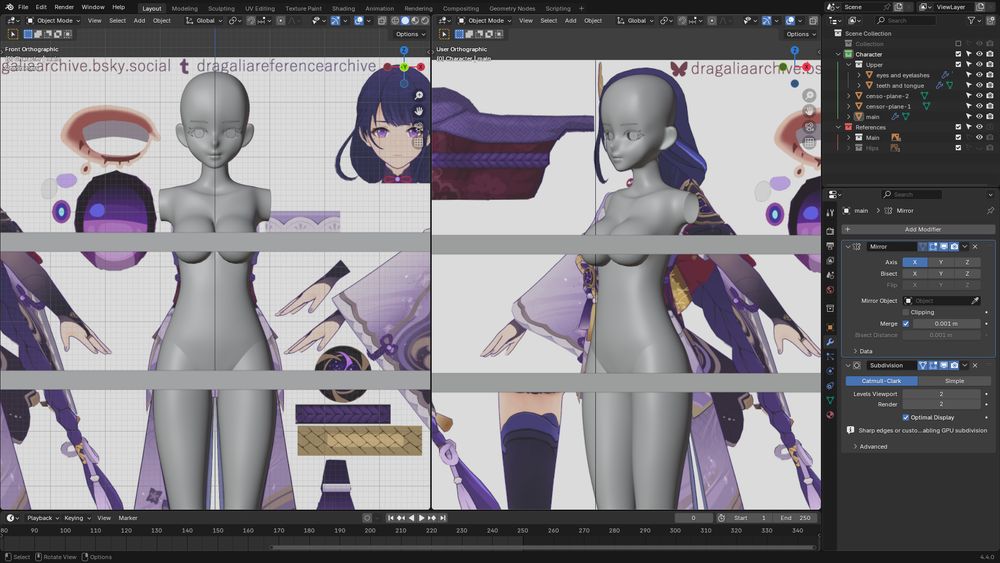Open the World properties tab icon
1000x563 pixels.
[830, 289]
